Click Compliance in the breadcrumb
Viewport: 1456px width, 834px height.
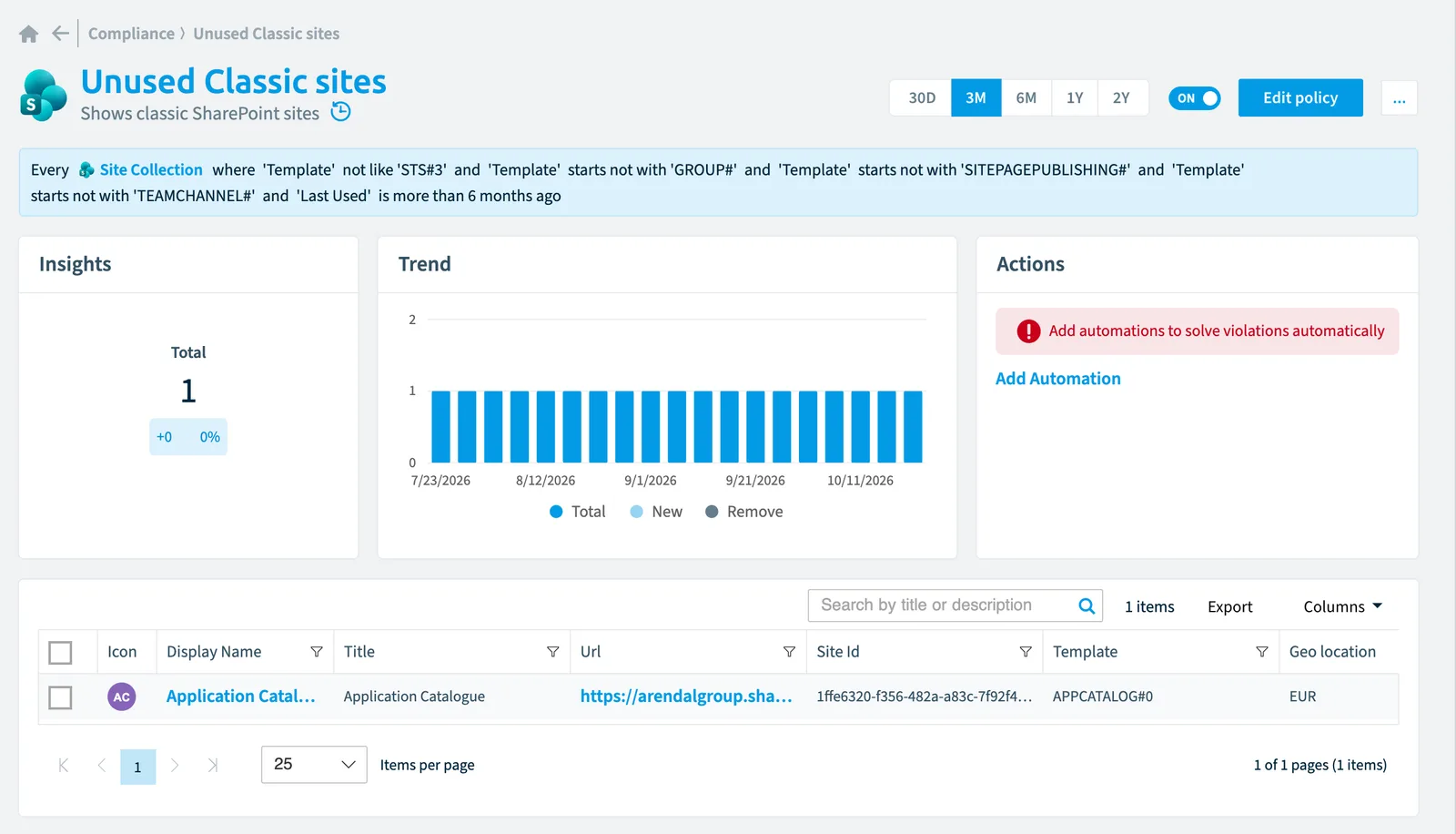click(x=131, y=34)
